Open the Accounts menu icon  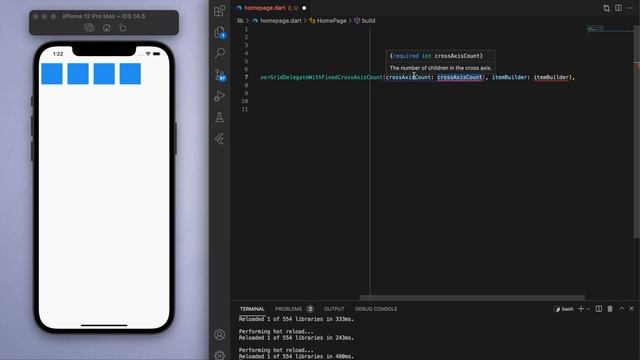[x=220, y=335]
